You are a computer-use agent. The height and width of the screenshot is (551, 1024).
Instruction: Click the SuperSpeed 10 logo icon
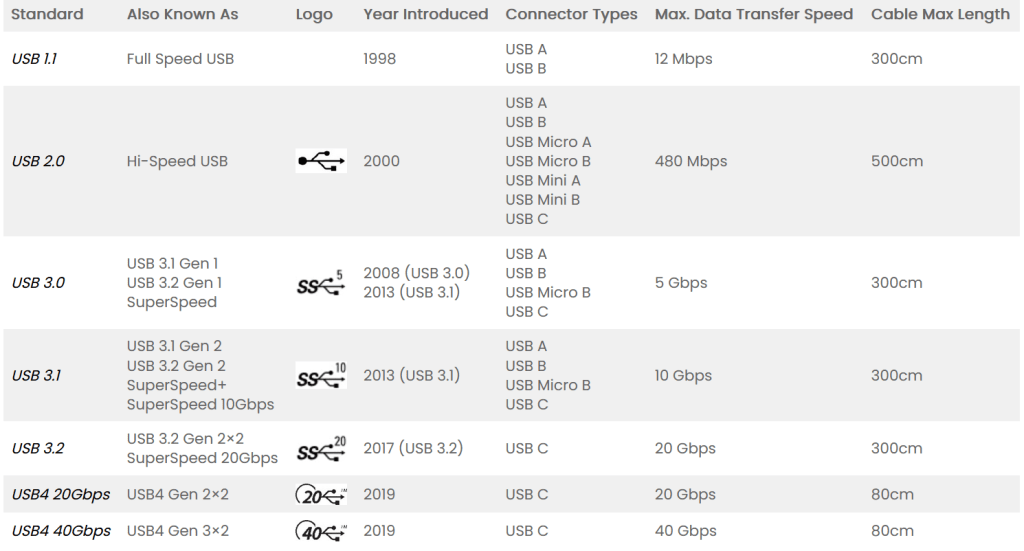321,376
